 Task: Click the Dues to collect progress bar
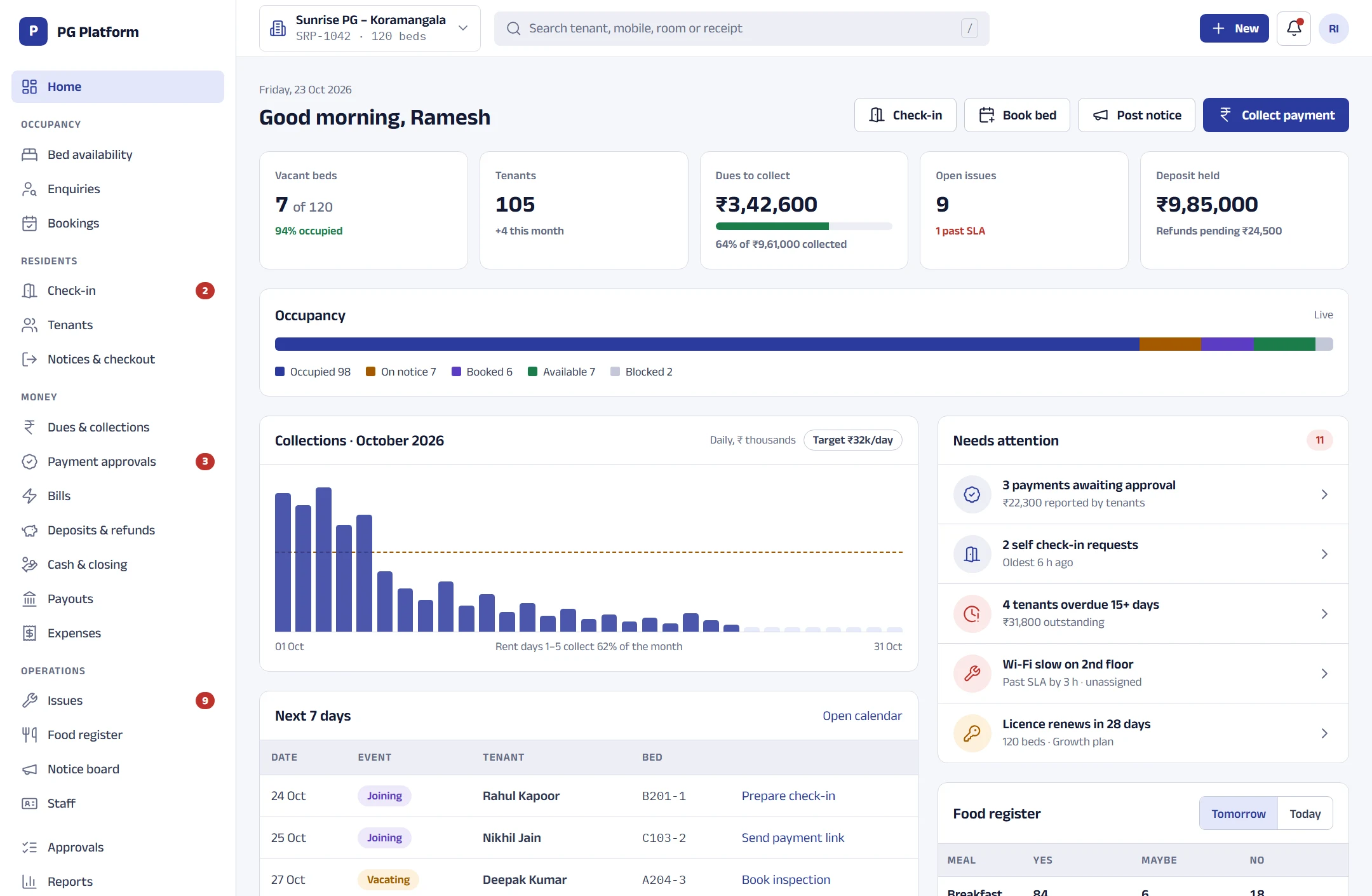804,226
